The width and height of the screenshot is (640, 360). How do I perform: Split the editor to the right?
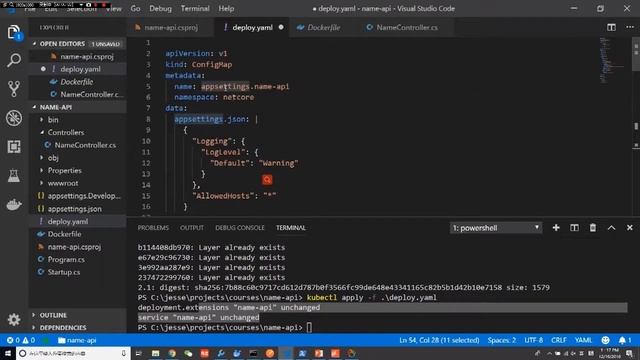coord(611,27)
